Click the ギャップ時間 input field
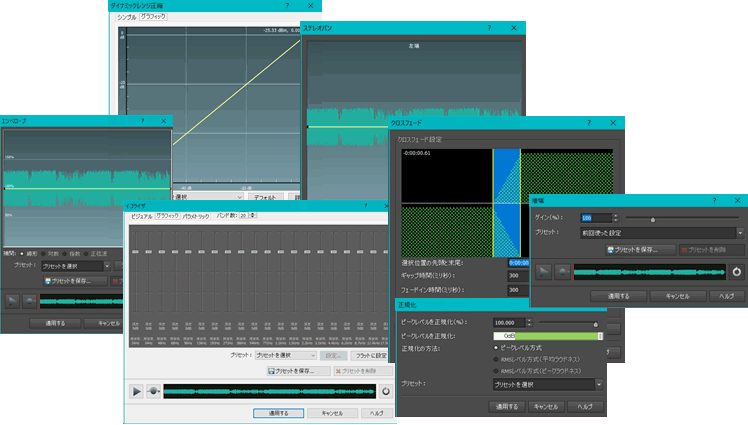 518,275
